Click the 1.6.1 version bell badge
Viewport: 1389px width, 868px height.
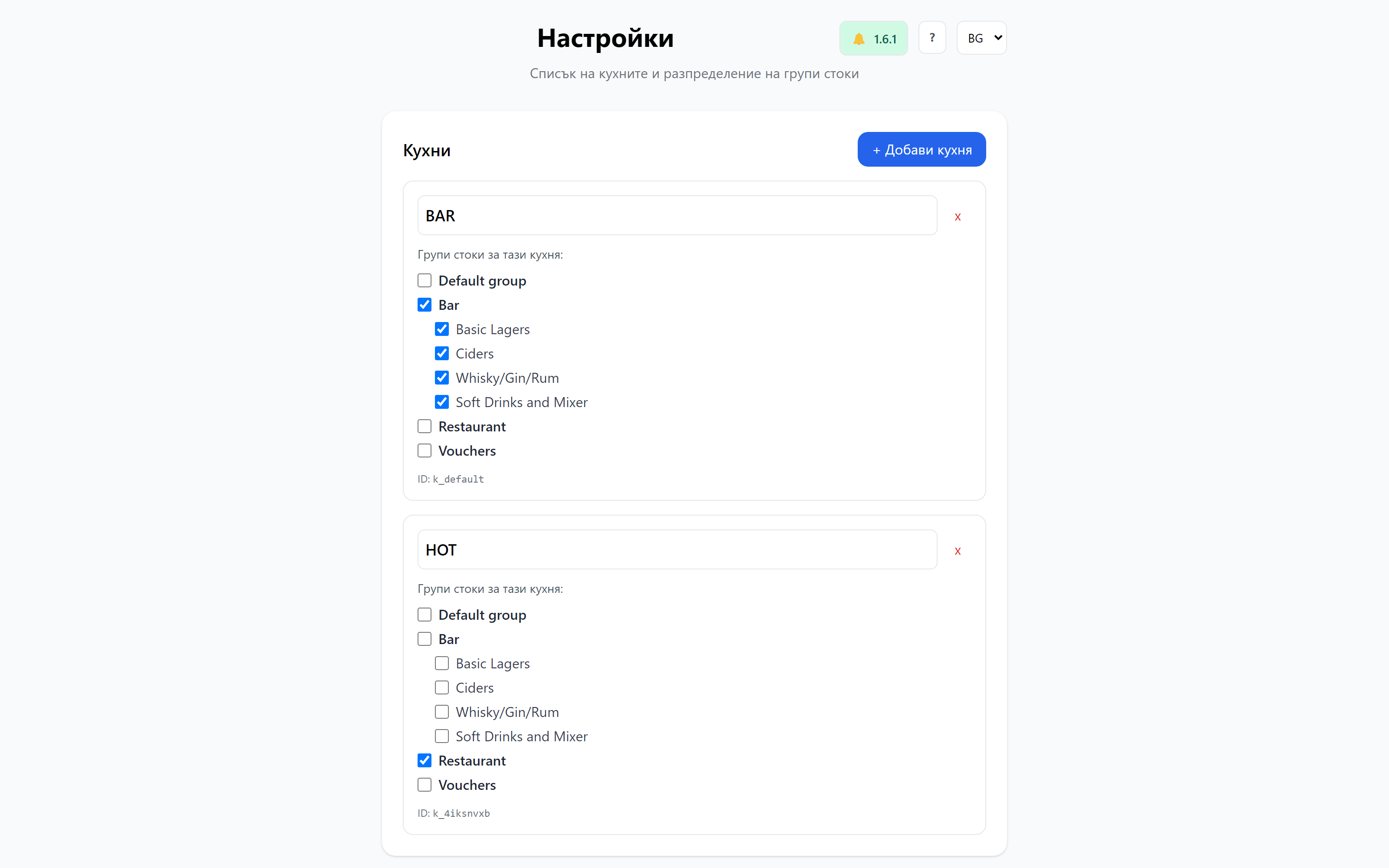(873, 39)
